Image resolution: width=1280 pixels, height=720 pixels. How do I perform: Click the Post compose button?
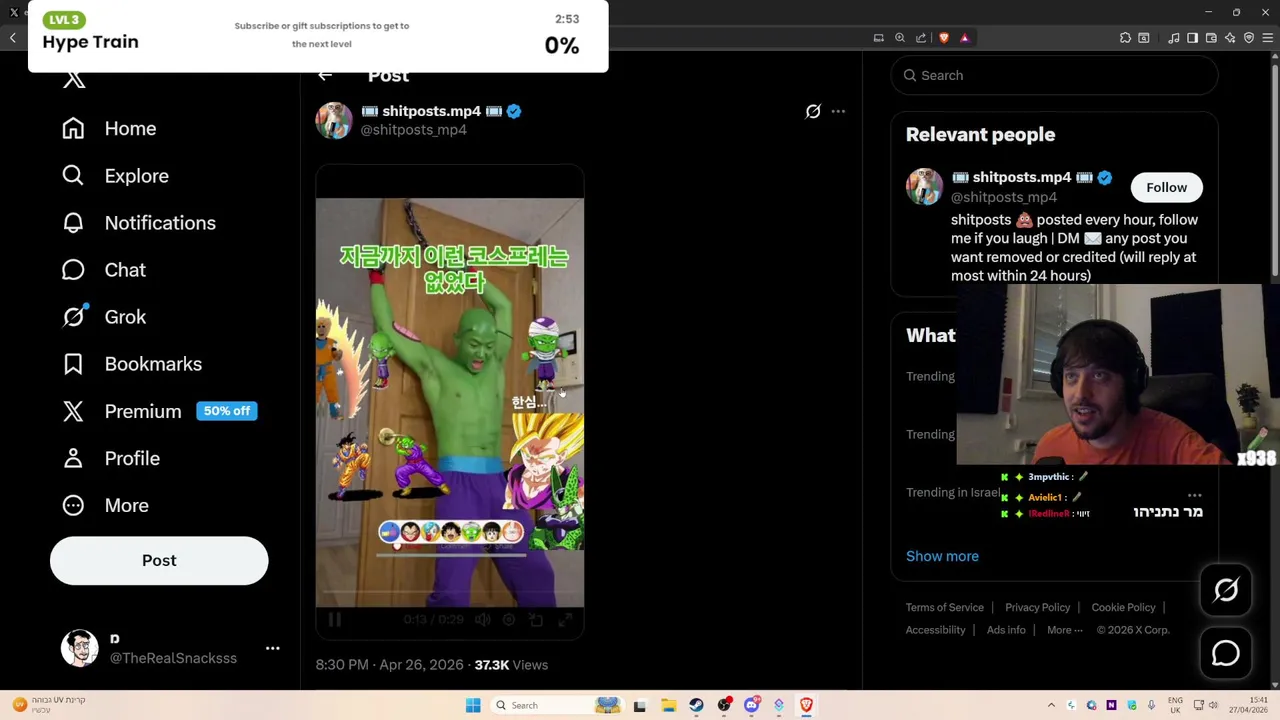click(159, 560)
